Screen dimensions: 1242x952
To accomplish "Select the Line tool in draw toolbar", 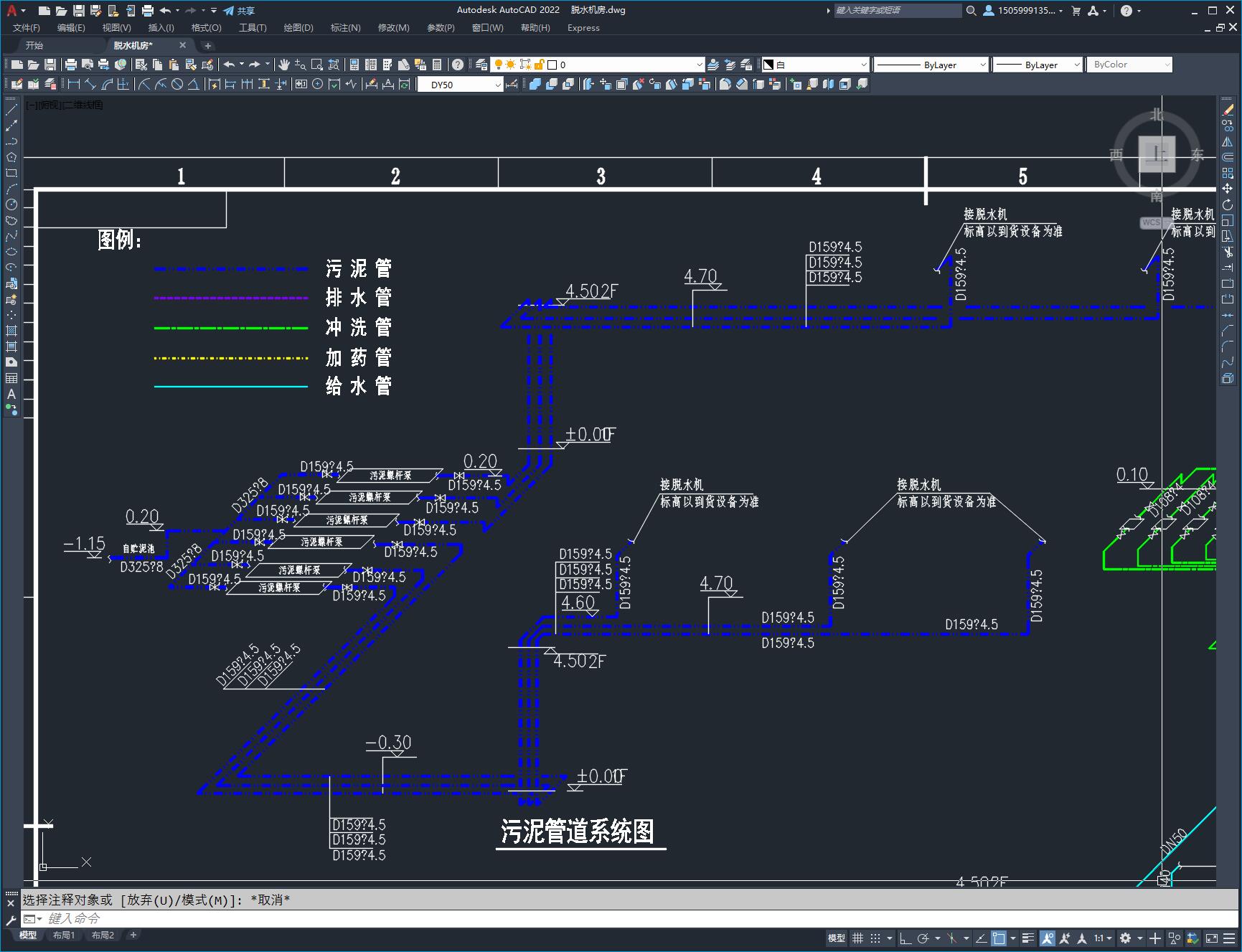I will (x=11, y=110).
